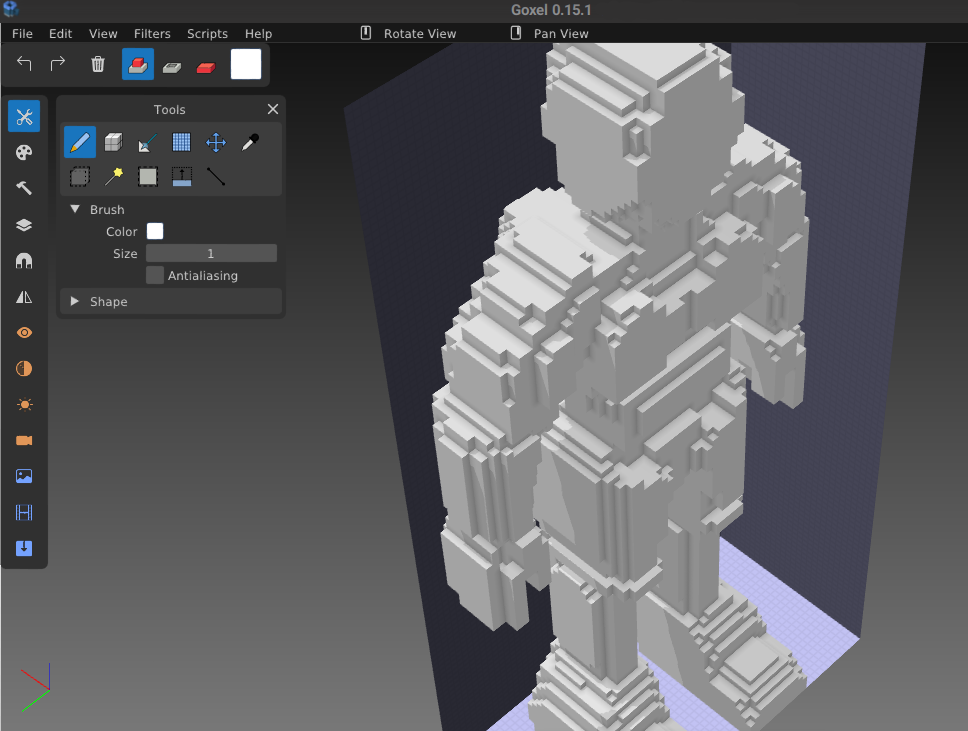Image resolution: width=968 pixels, height=731 pixels.
Task: Enable the Antialiasing checkbox
Action: point(155,275)
